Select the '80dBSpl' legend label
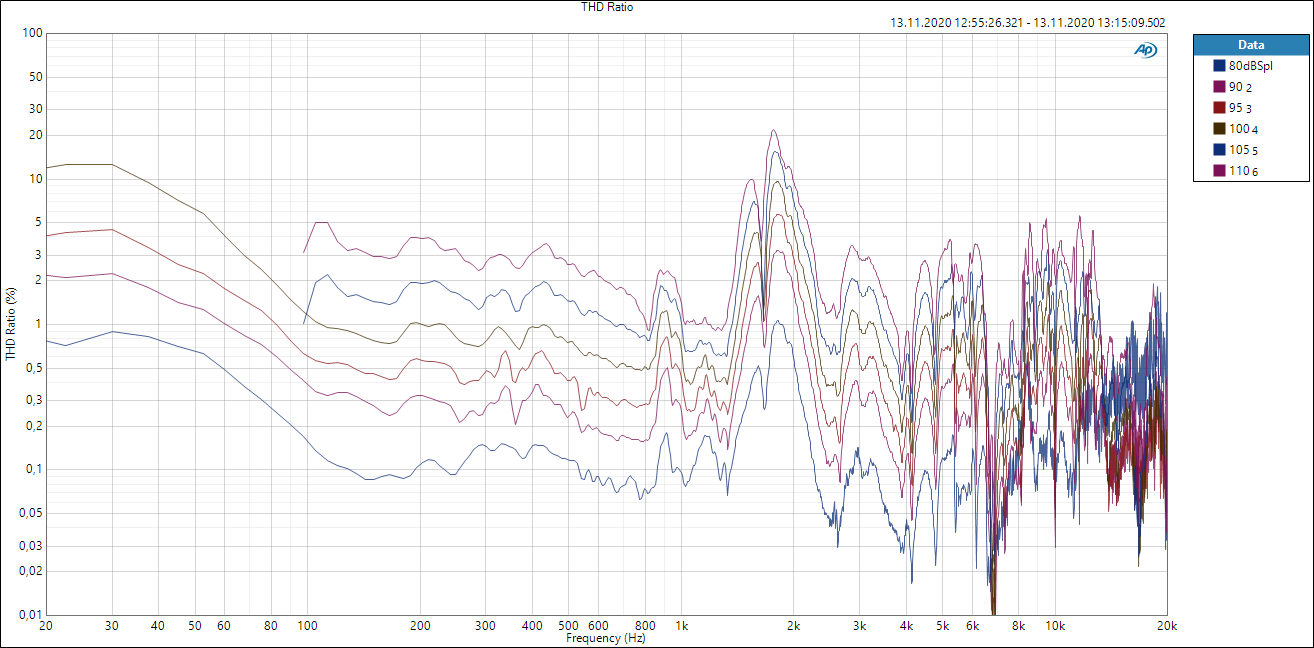1314x648 pixels. 1250,66
